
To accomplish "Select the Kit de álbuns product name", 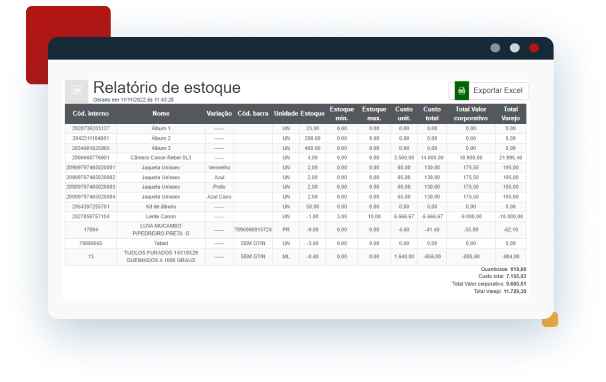I will point(161,207).
